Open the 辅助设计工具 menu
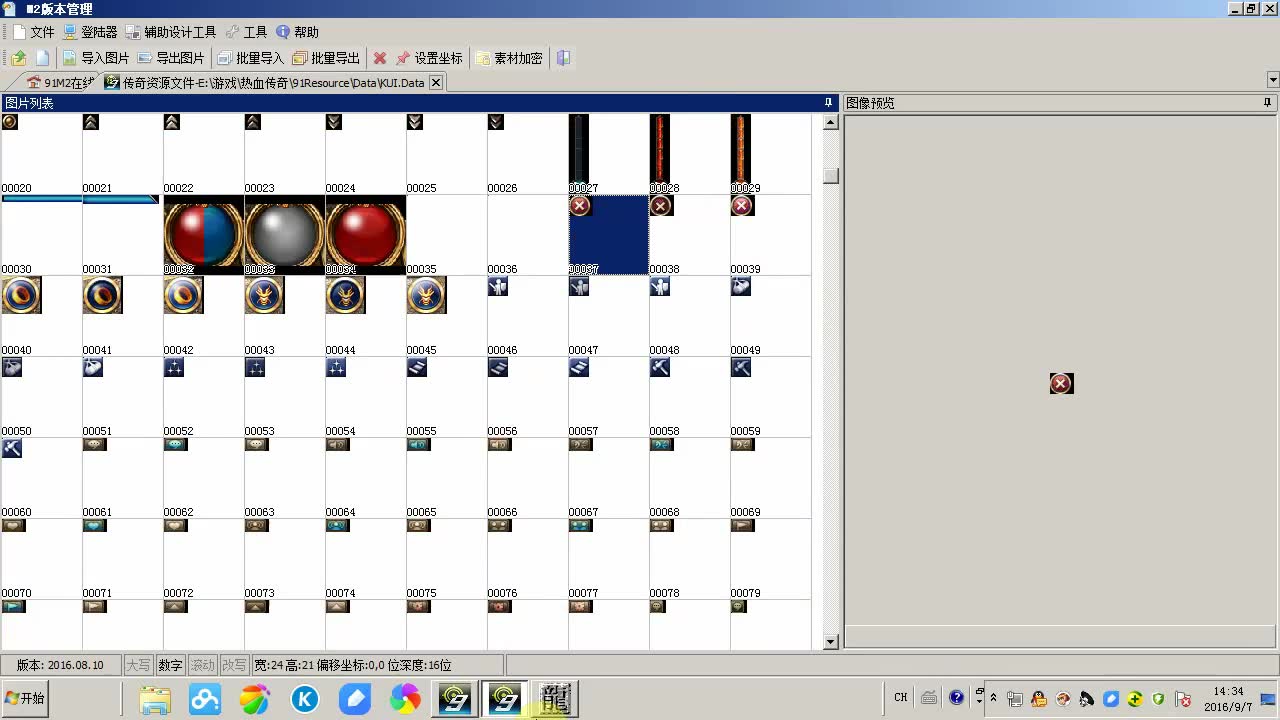 tap(170, 32)
